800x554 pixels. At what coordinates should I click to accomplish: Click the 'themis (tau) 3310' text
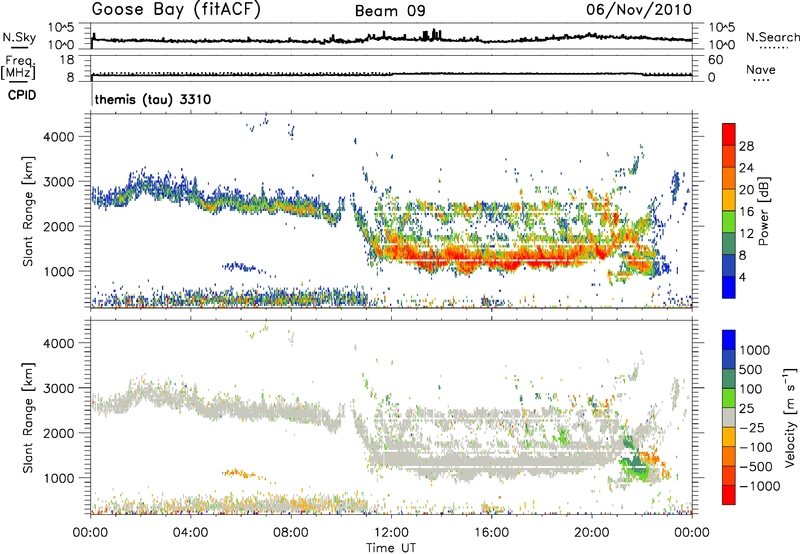point(153,99)
